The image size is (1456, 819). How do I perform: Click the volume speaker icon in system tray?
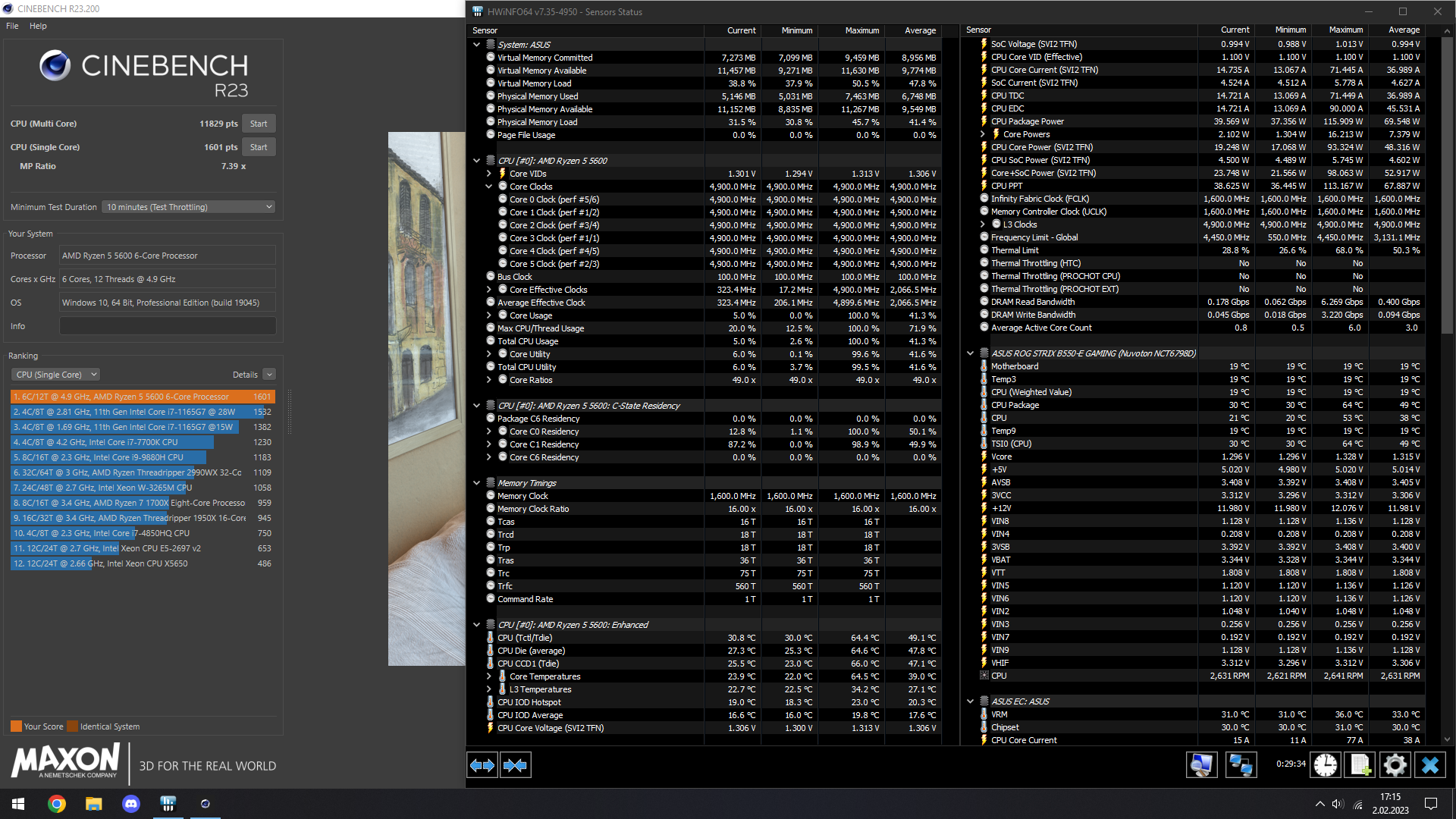pos(1338,804)
